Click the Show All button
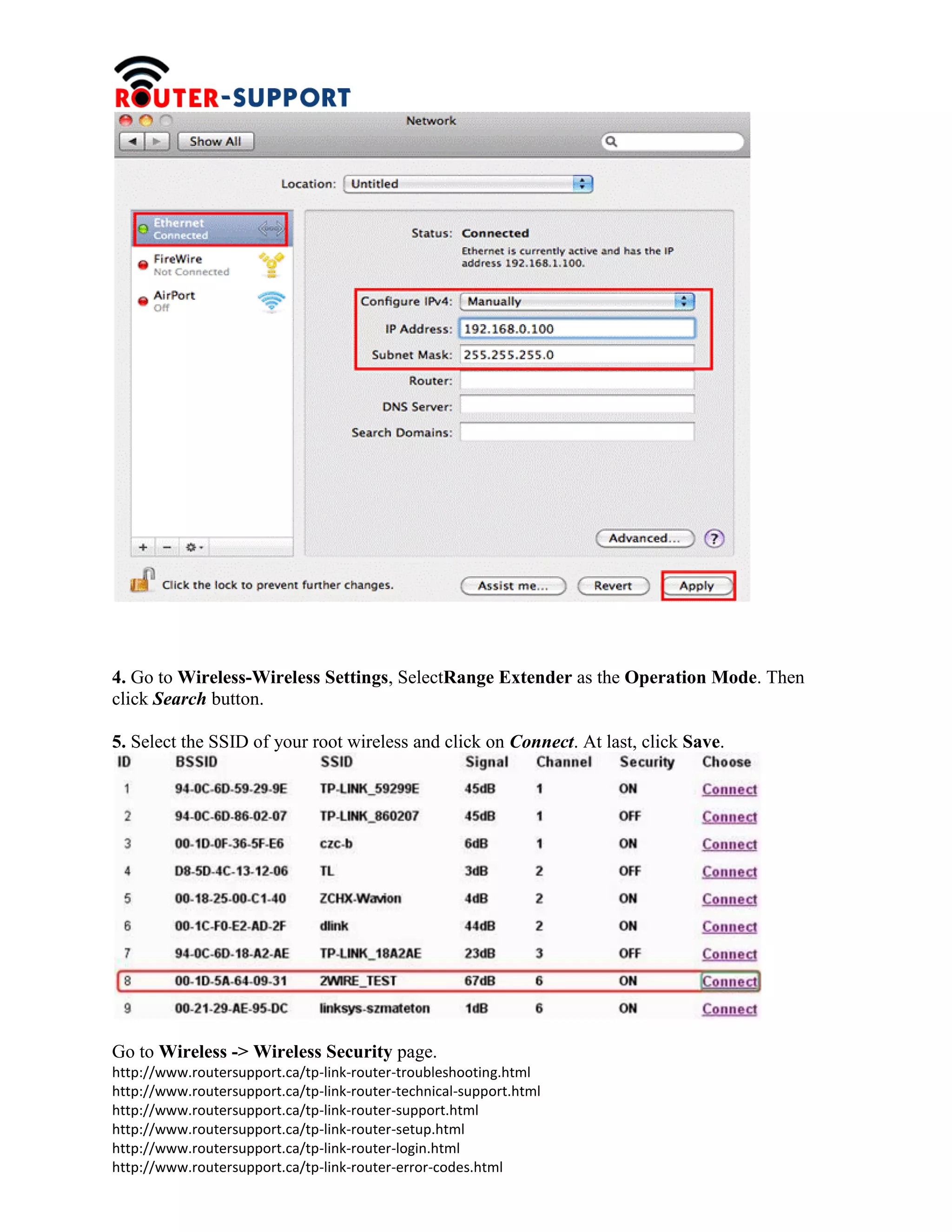 (215, 141)
